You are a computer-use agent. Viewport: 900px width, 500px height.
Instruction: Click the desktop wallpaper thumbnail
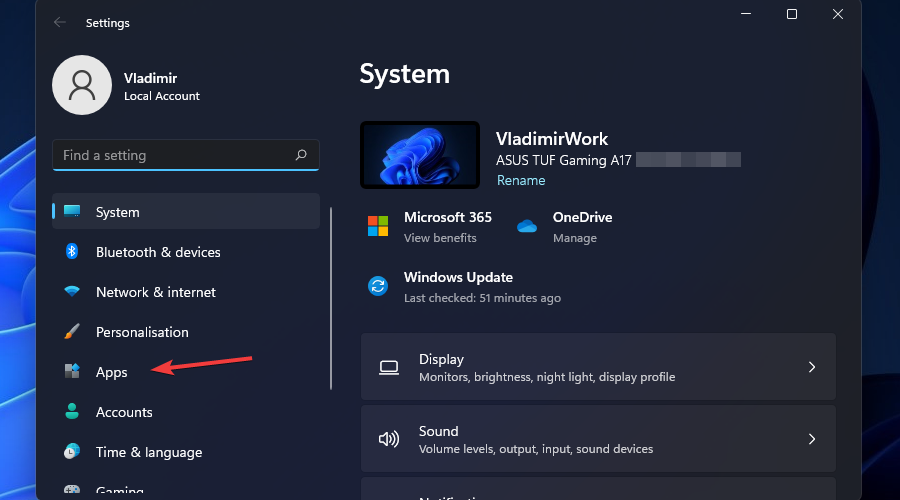419,156
